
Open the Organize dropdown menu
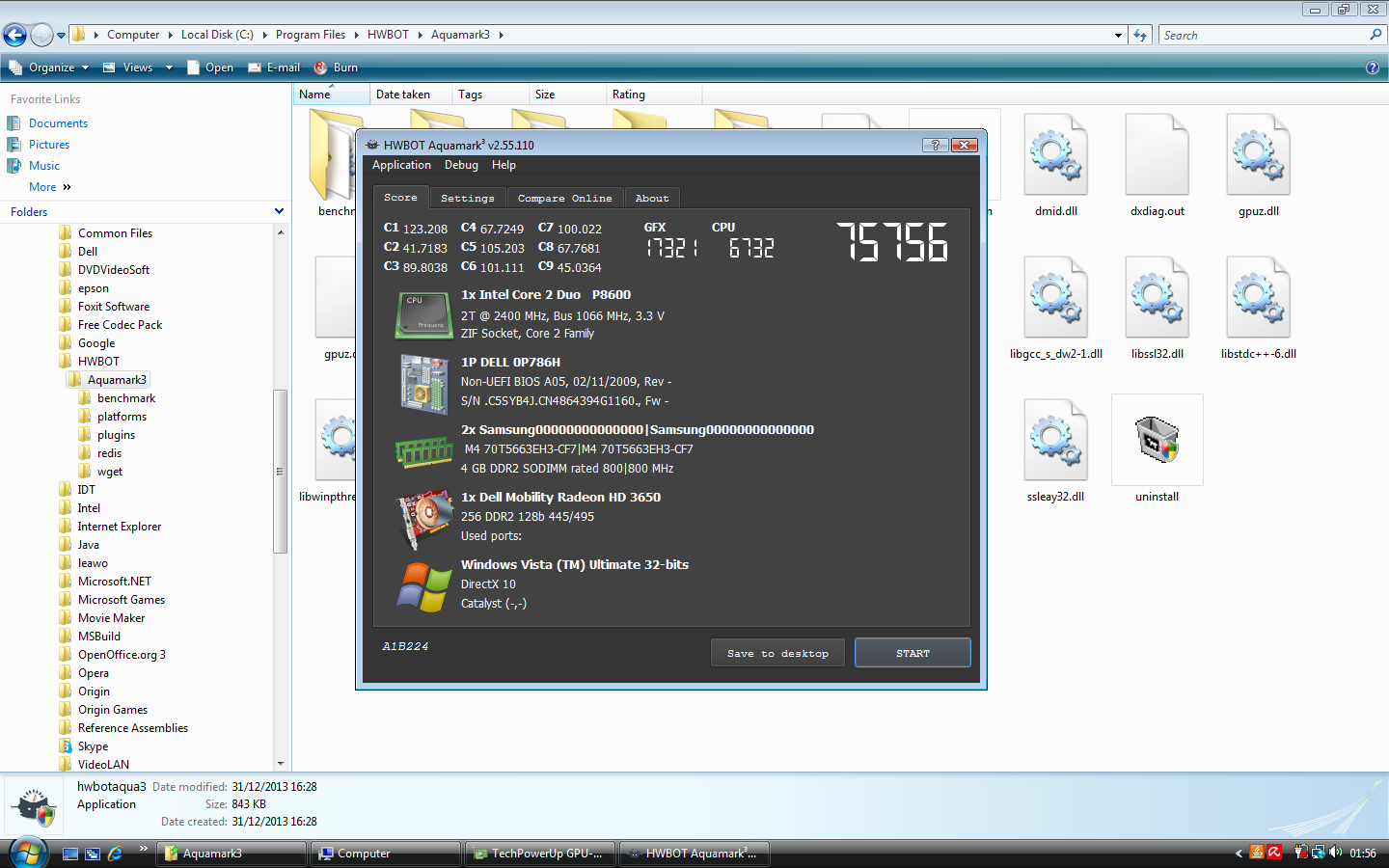(48, 68)
